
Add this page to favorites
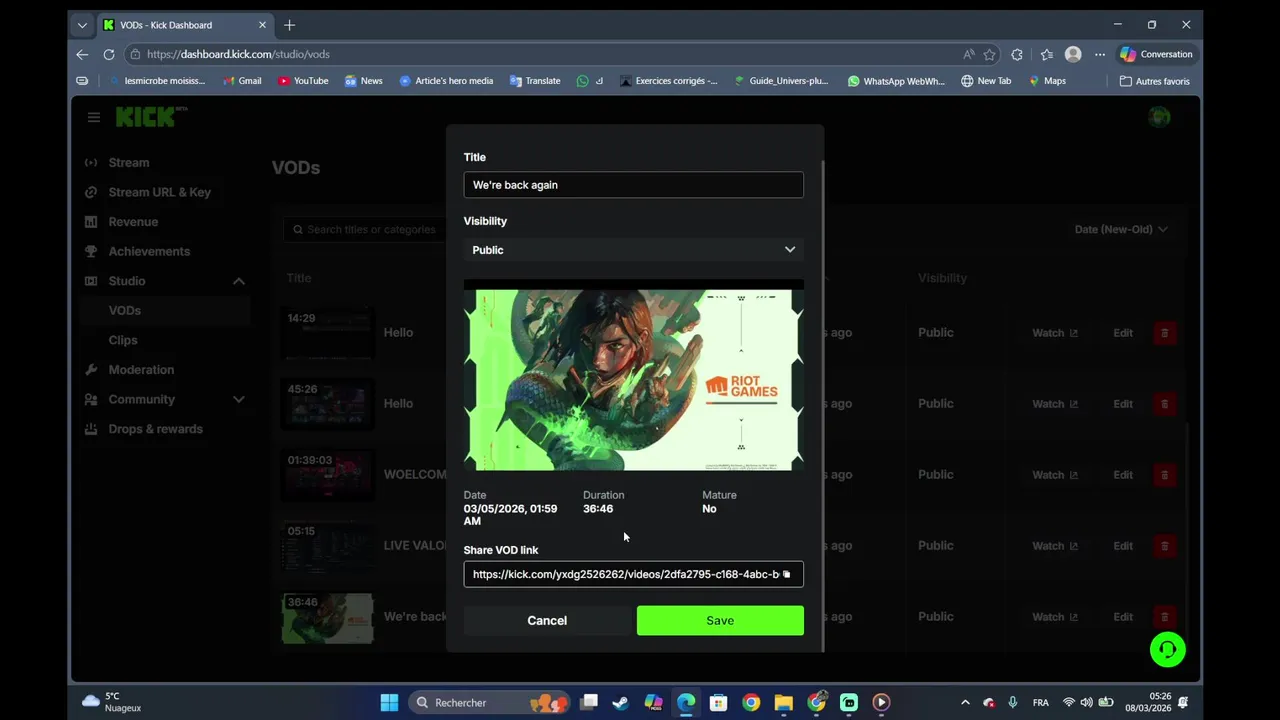(989, 54)
